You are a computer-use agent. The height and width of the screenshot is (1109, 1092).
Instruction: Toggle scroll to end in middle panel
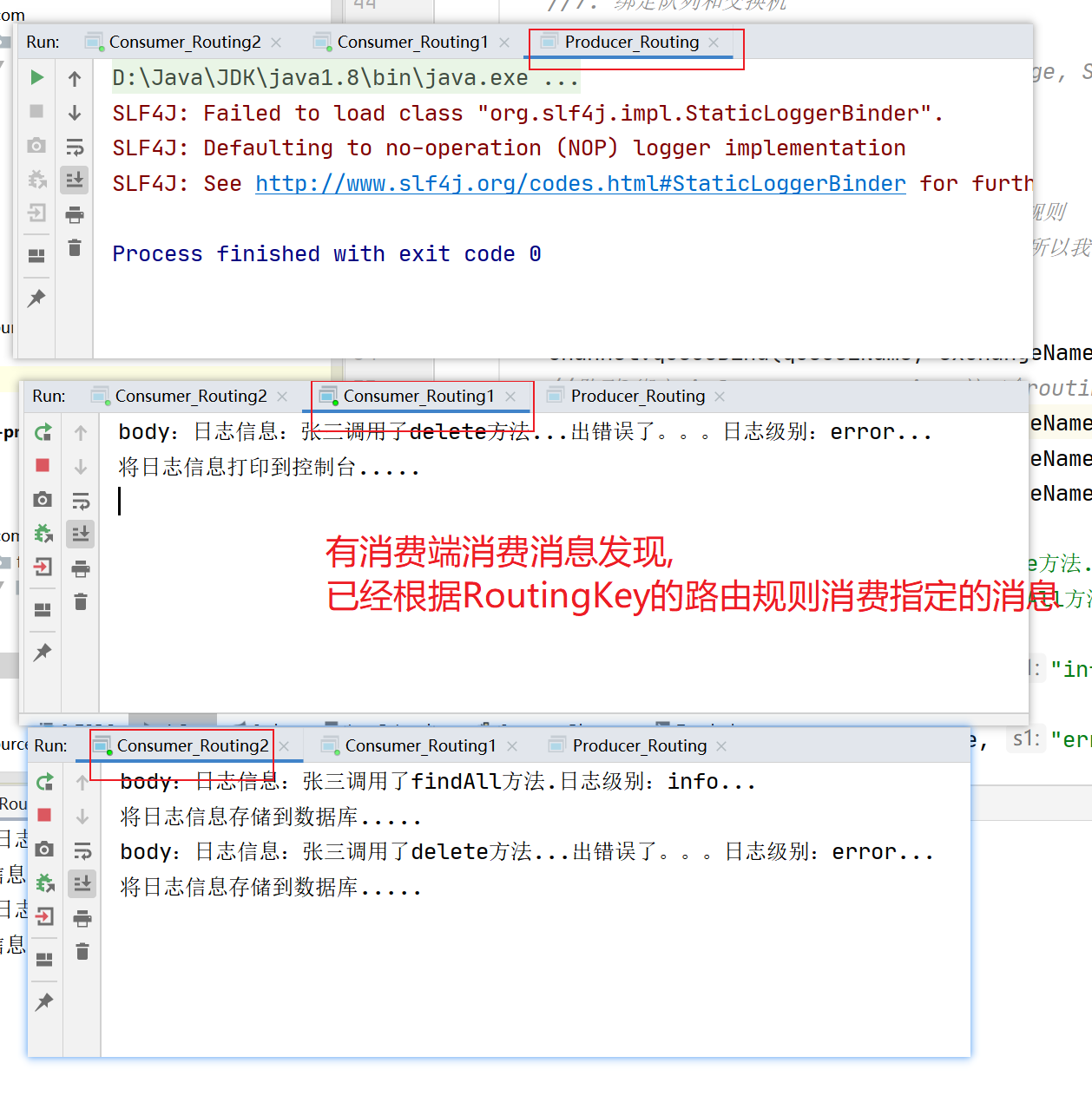pyautogui.click(x=81, y=534)
